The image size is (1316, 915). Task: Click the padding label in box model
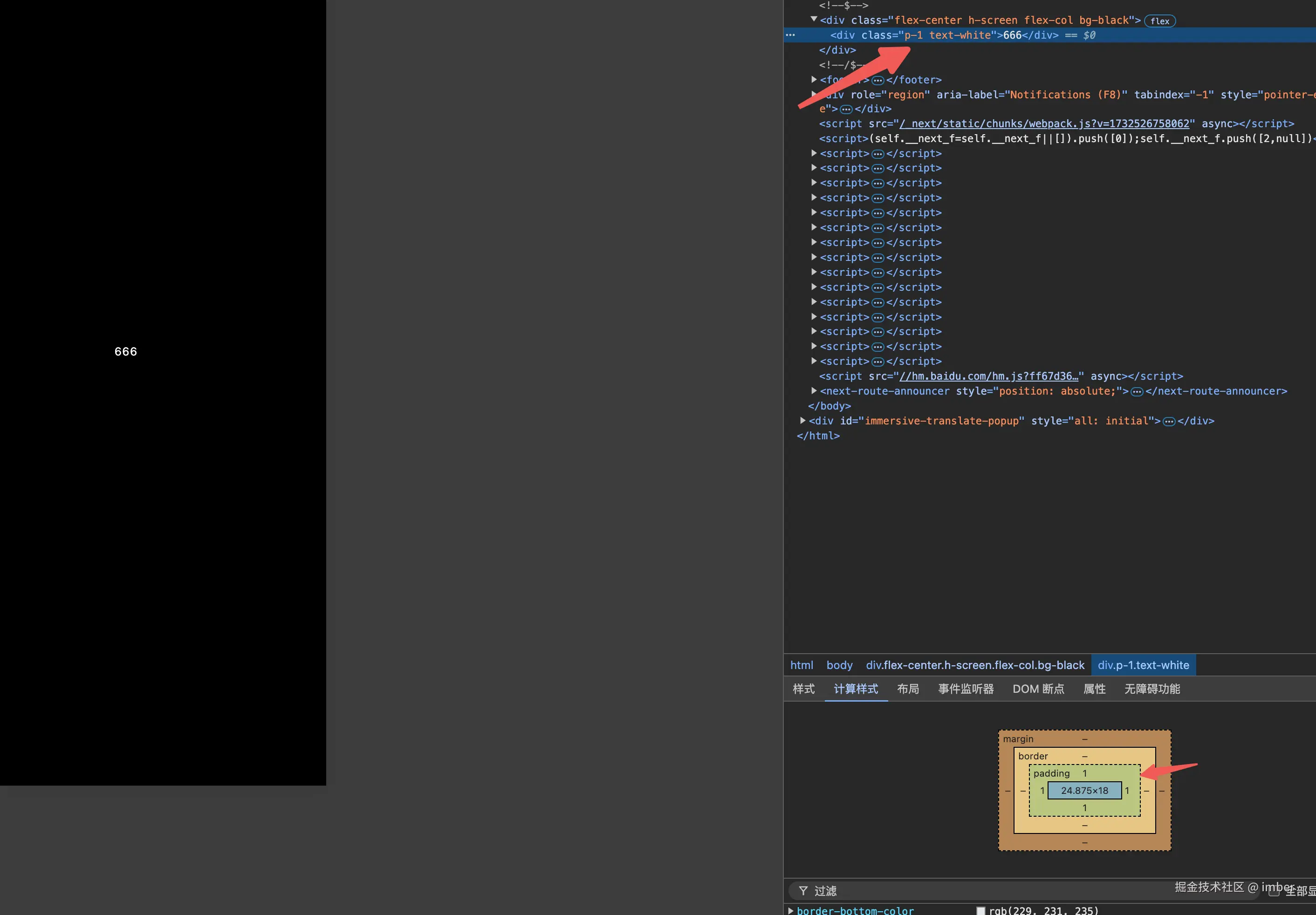point(1051,773)
